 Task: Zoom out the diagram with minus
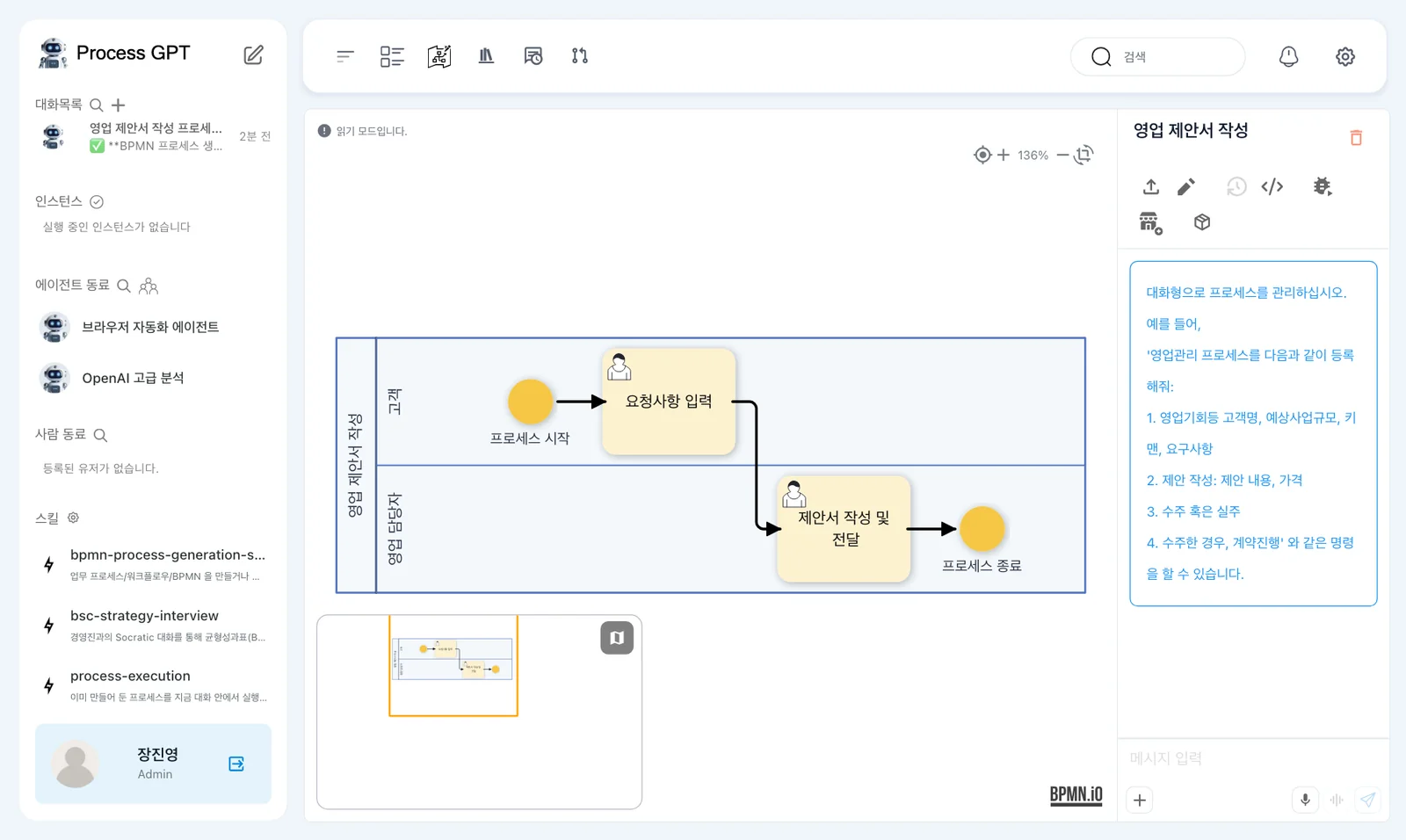tap(1062, 156)
